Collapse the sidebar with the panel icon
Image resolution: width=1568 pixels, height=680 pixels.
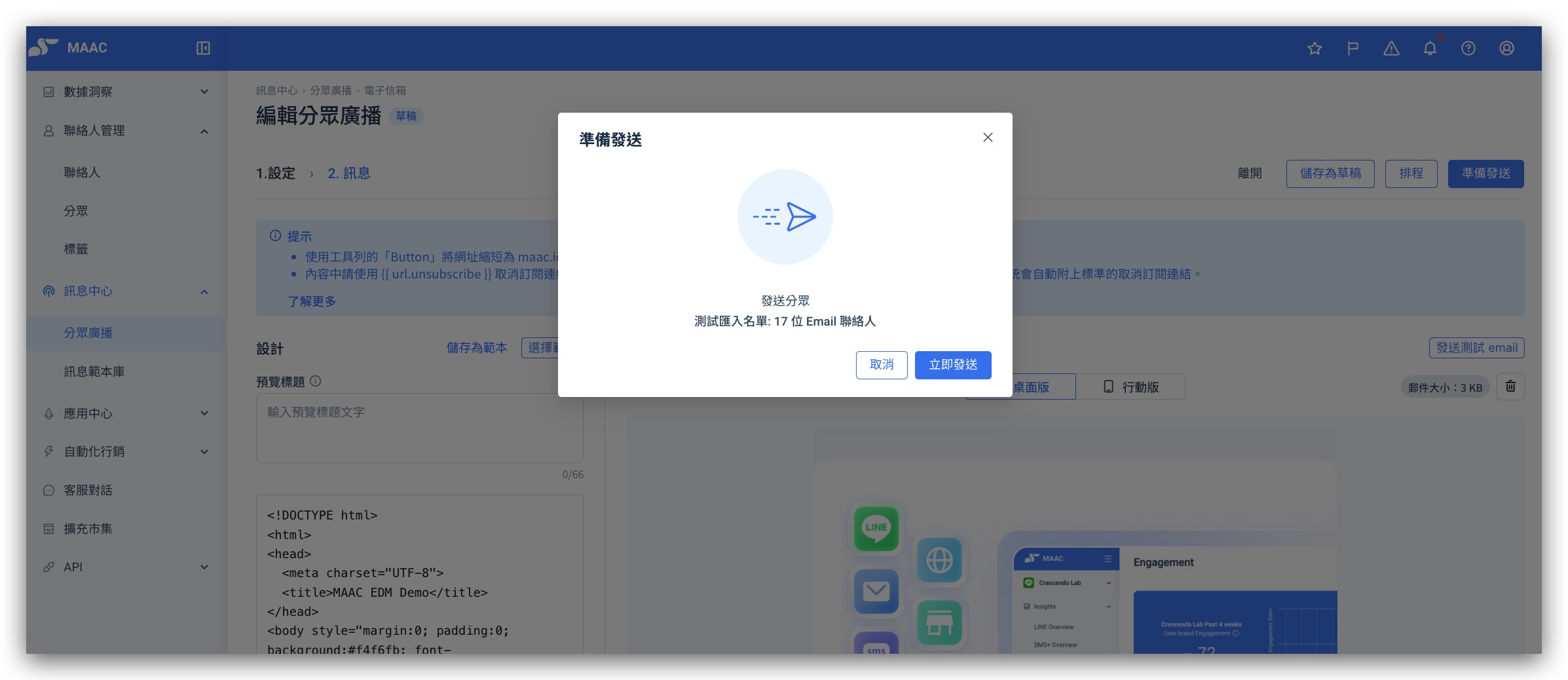pyautogui.click(x=203, y=48)
